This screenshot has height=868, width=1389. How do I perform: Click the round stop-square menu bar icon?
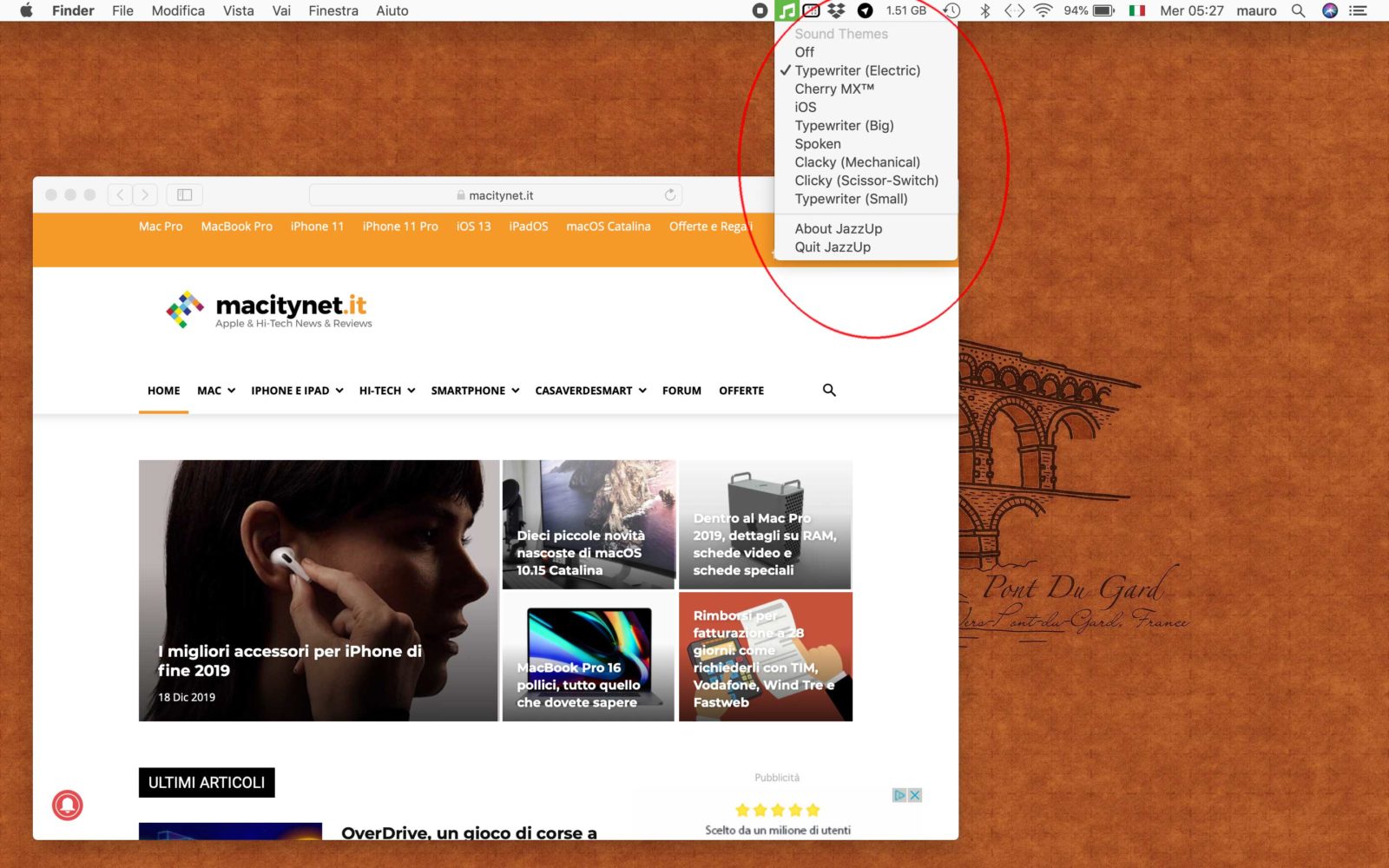tap(760, 10)
